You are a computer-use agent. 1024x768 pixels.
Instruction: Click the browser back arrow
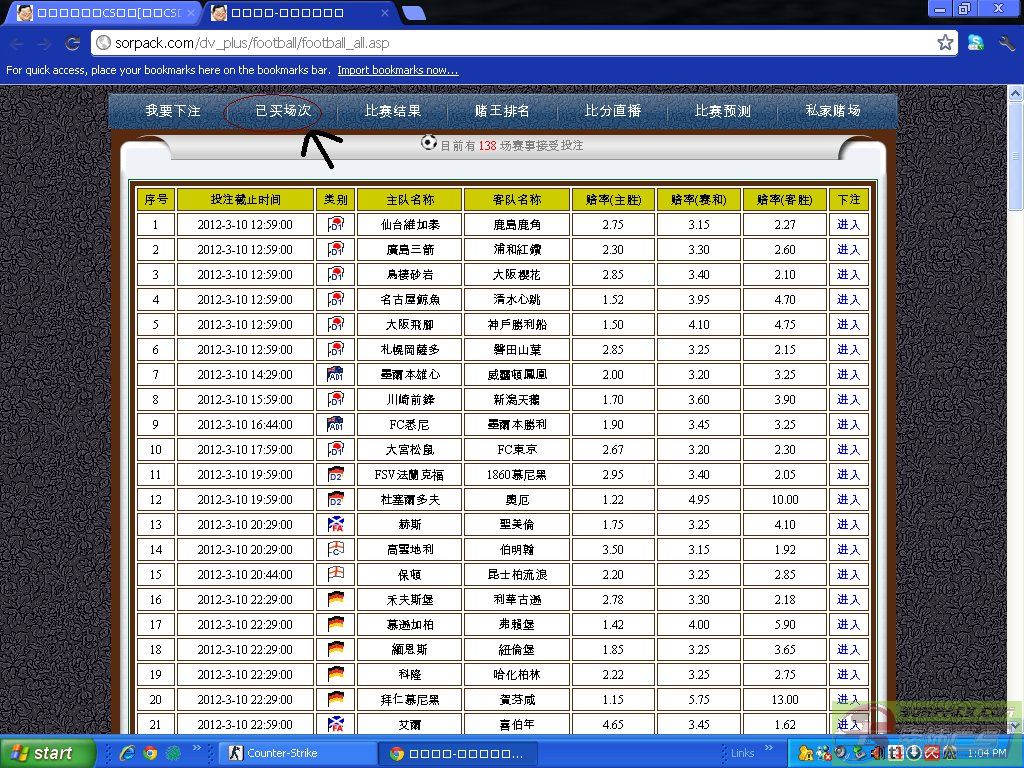[17, 43]
